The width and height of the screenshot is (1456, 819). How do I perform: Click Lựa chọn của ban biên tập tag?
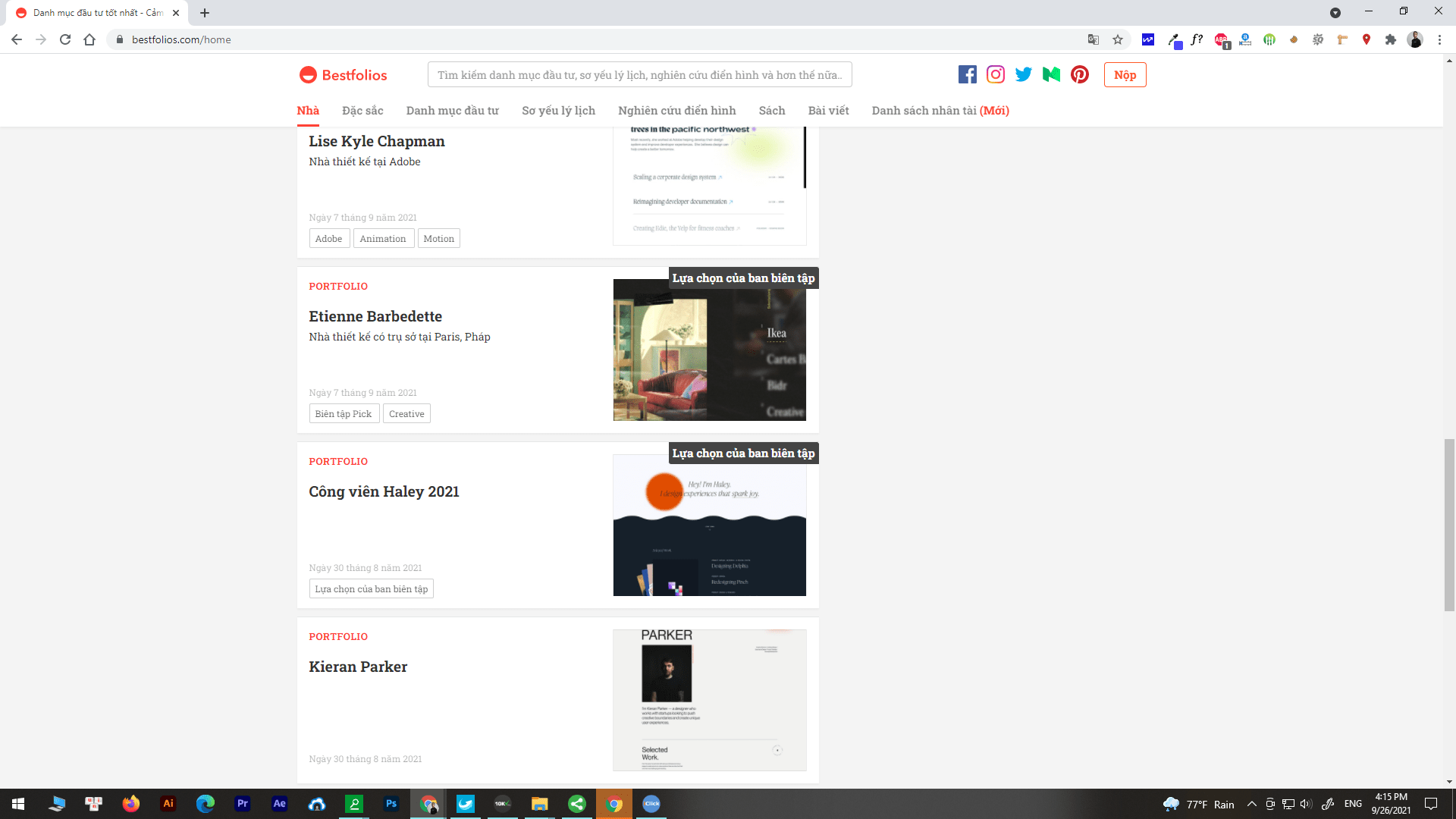(372, 588)
